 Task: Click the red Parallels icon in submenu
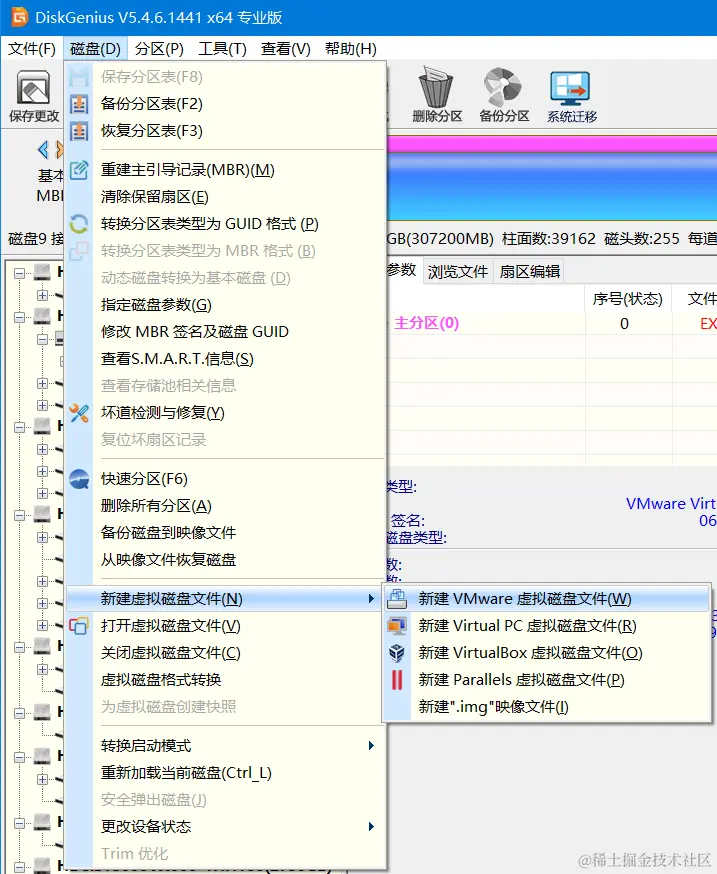click(397, 679)
